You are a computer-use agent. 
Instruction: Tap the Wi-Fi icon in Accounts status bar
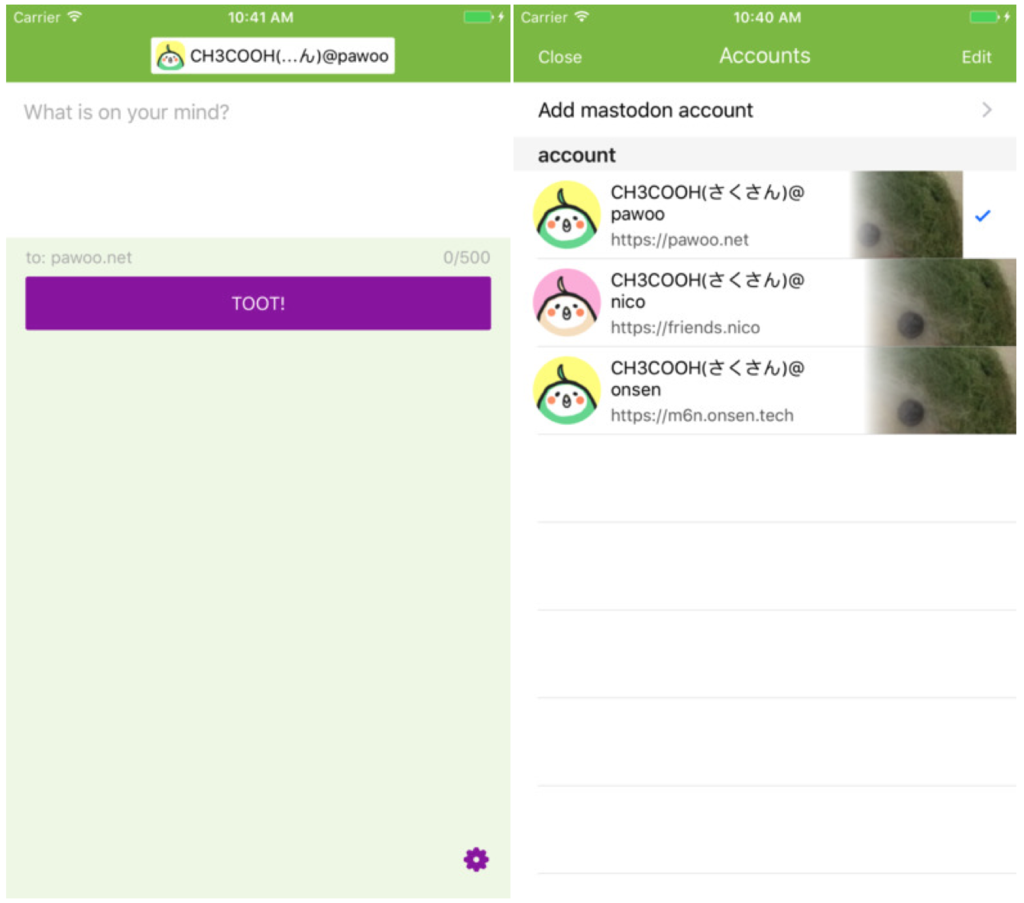pos(582,16)
